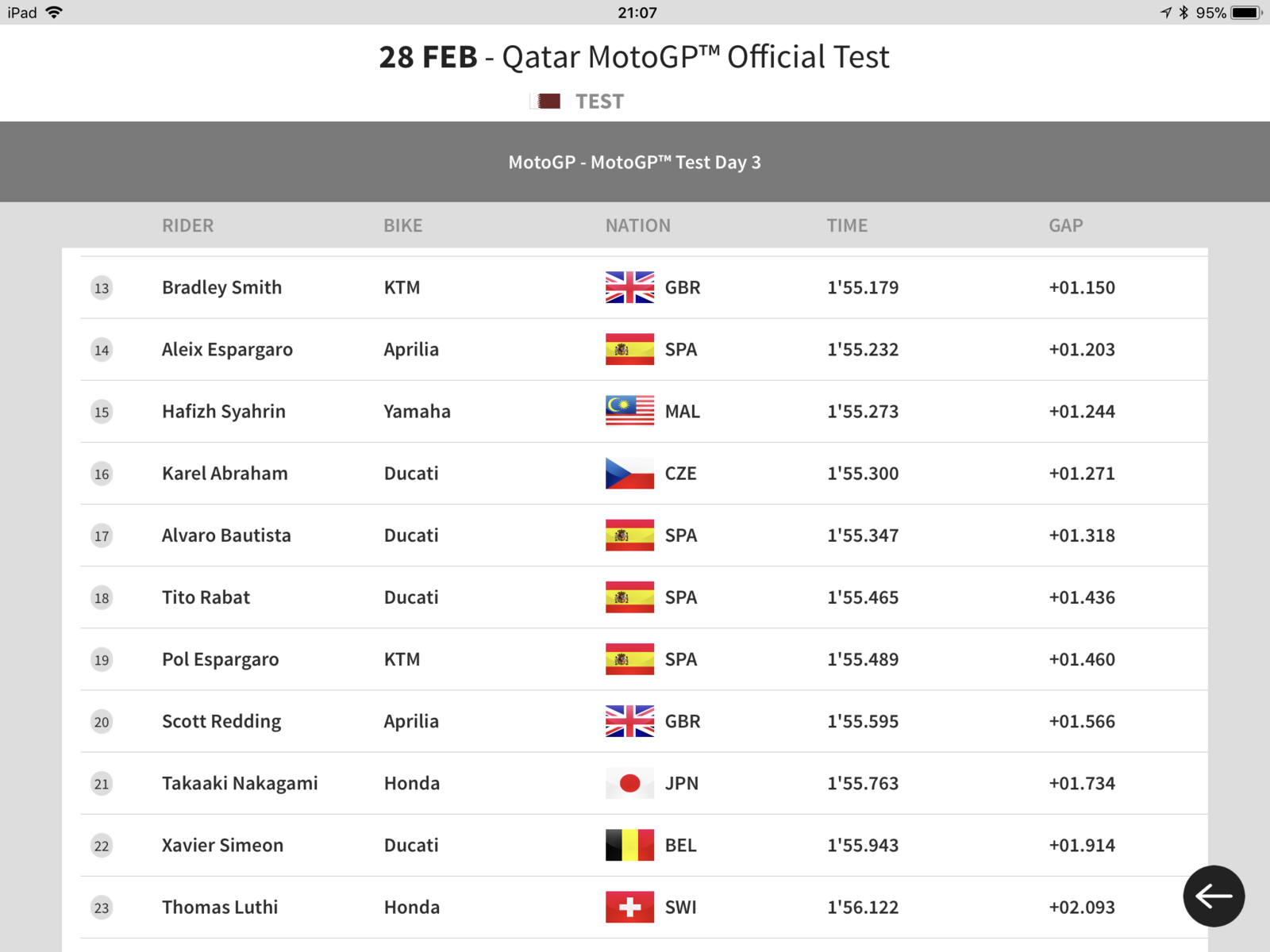Select the Scott Redding row

point(644,721)
